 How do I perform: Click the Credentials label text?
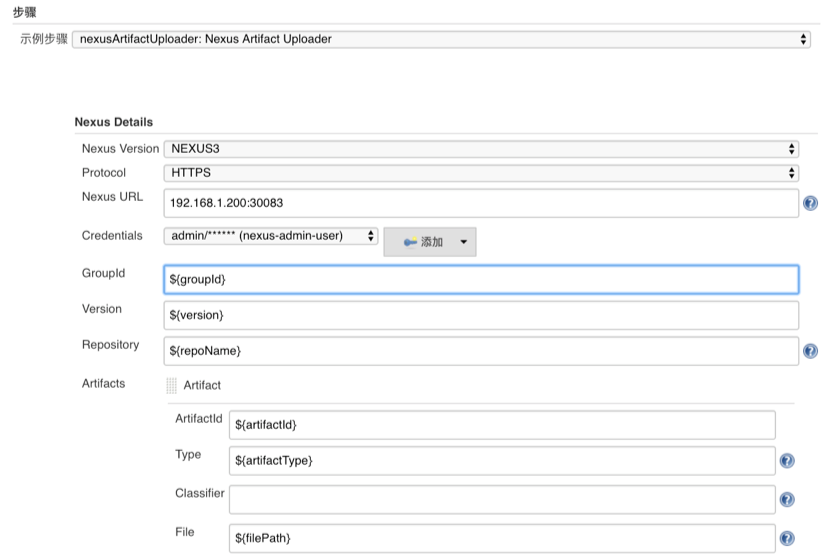[112, 236]
